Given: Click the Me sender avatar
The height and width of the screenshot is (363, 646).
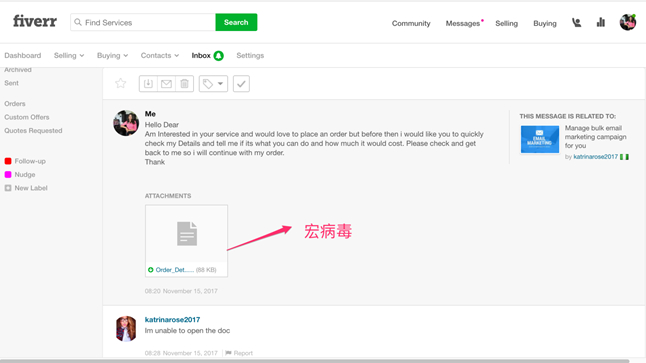Looking at the screenshot, I should pyautogui.click(x=126, y=123).
